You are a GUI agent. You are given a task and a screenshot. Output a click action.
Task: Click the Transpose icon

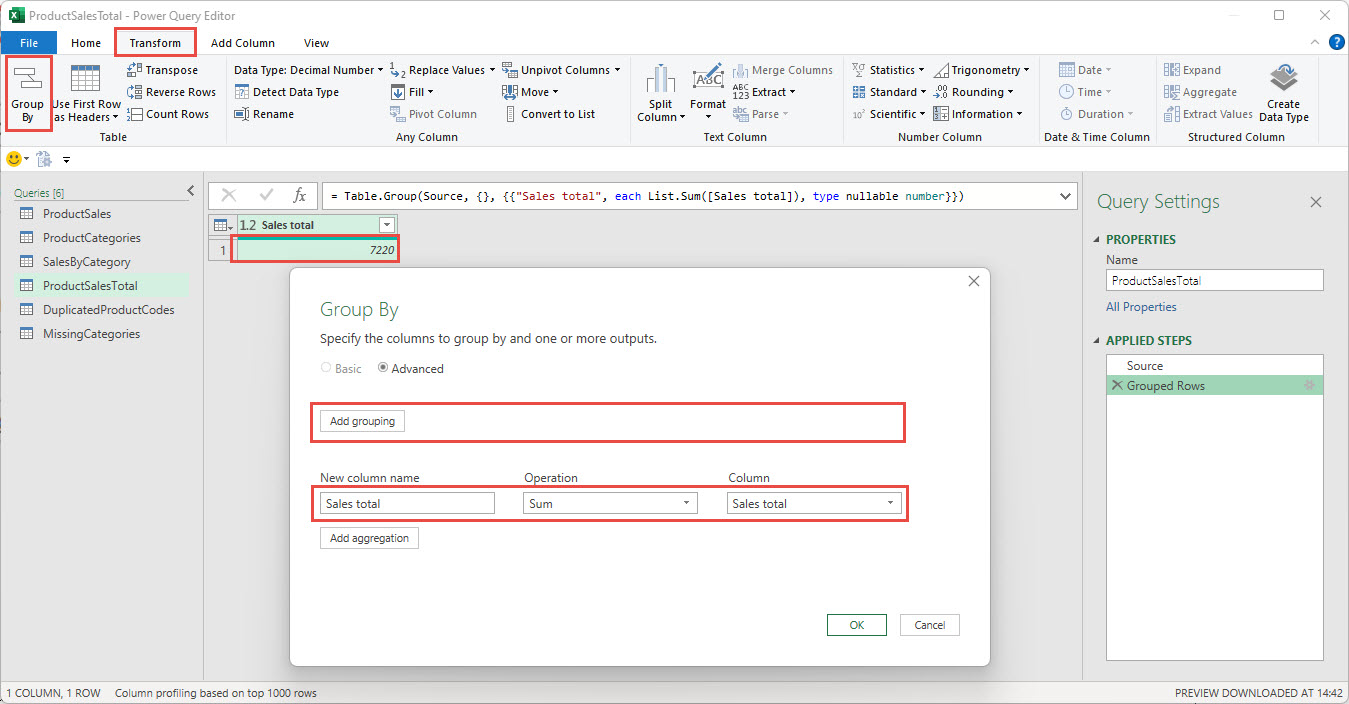[x=172, y=69]
